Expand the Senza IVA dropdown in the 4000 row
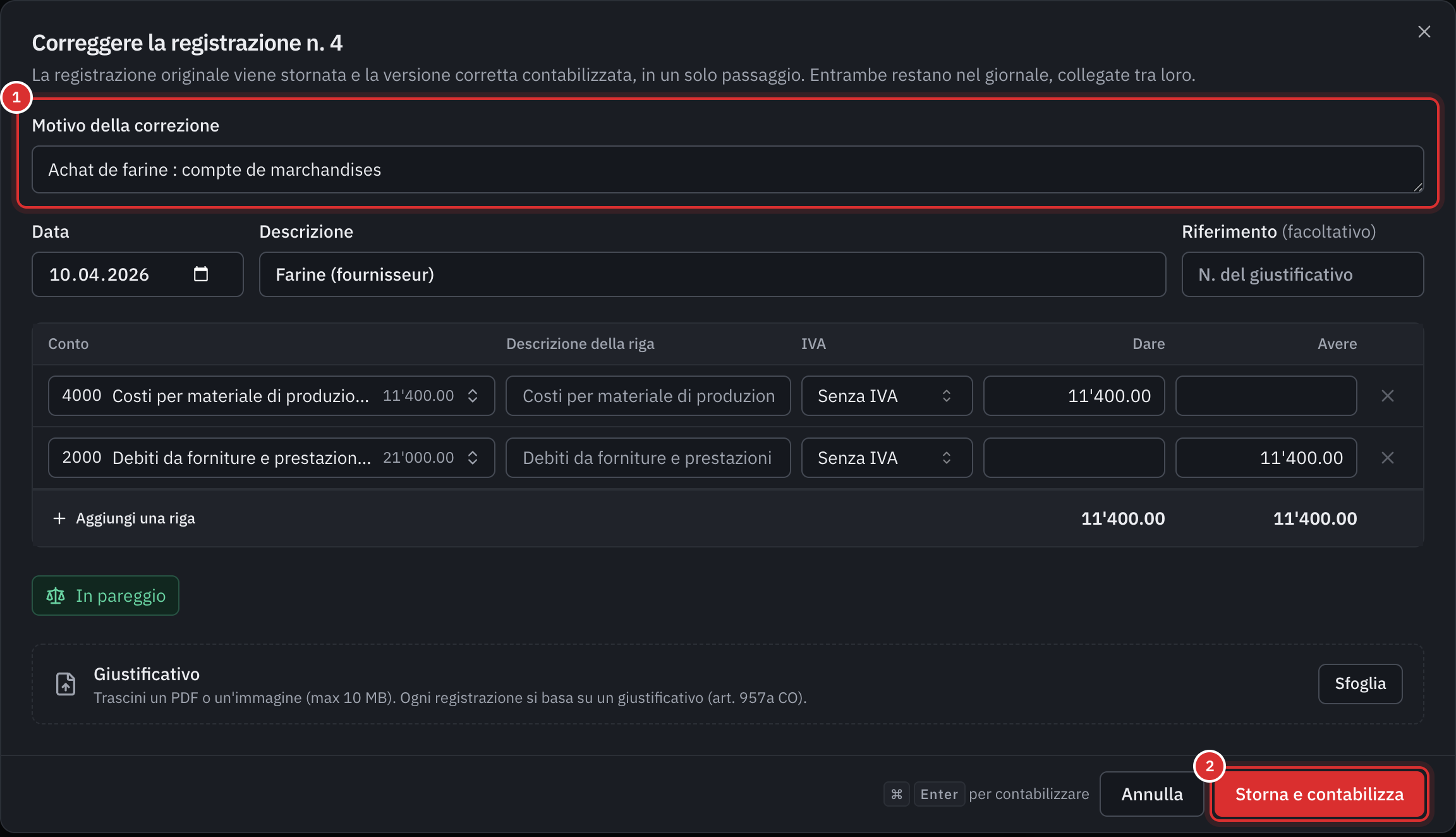The image size is (1456, 837). [887, 396]
